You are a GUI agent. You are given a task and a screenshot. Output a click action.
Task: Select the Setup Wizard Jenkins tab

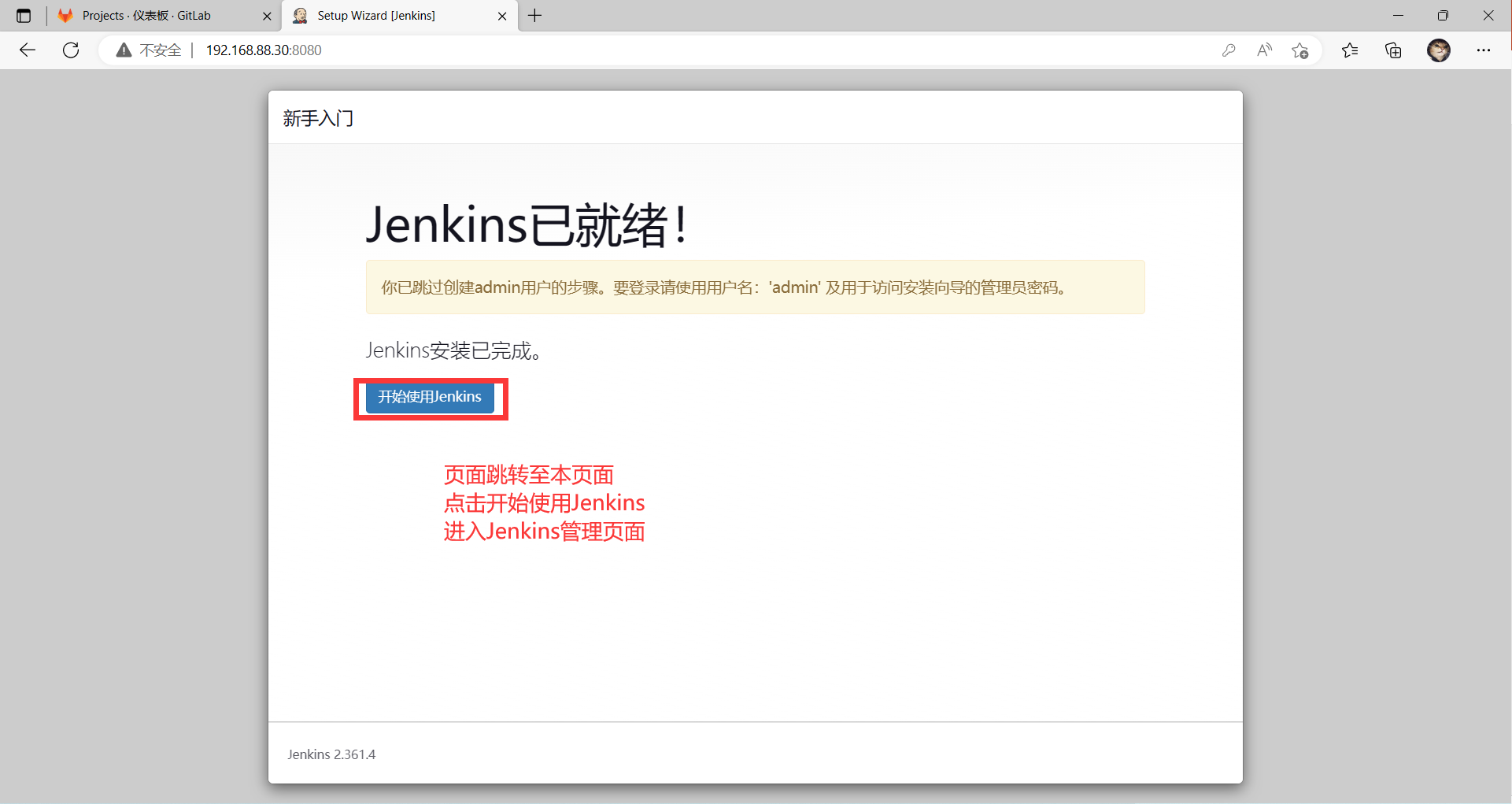point(376,16)
